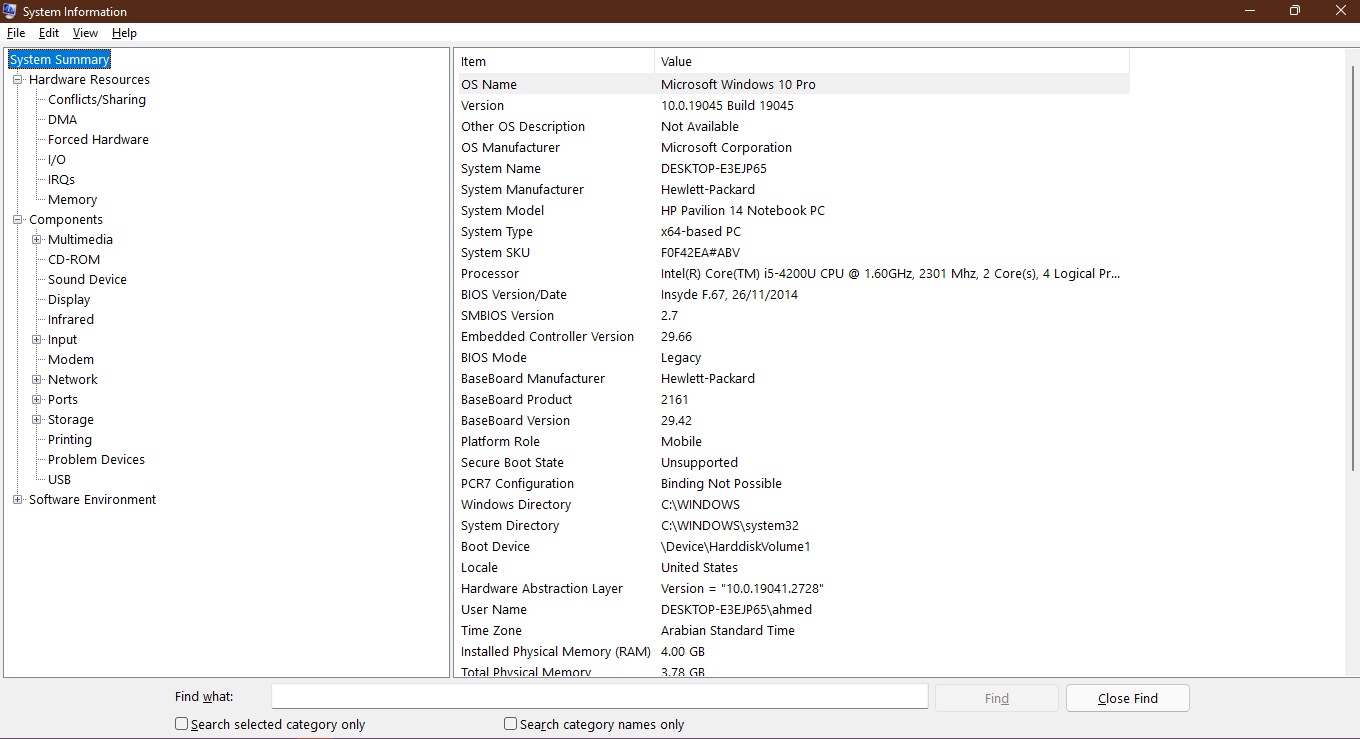
Task: Select USB in the tree
Action: tap(59, 480)
